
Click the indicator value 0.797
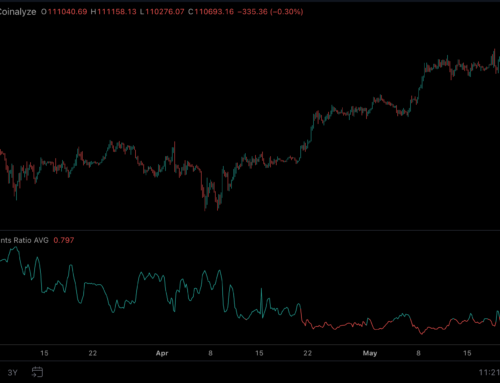coord(64,240)
